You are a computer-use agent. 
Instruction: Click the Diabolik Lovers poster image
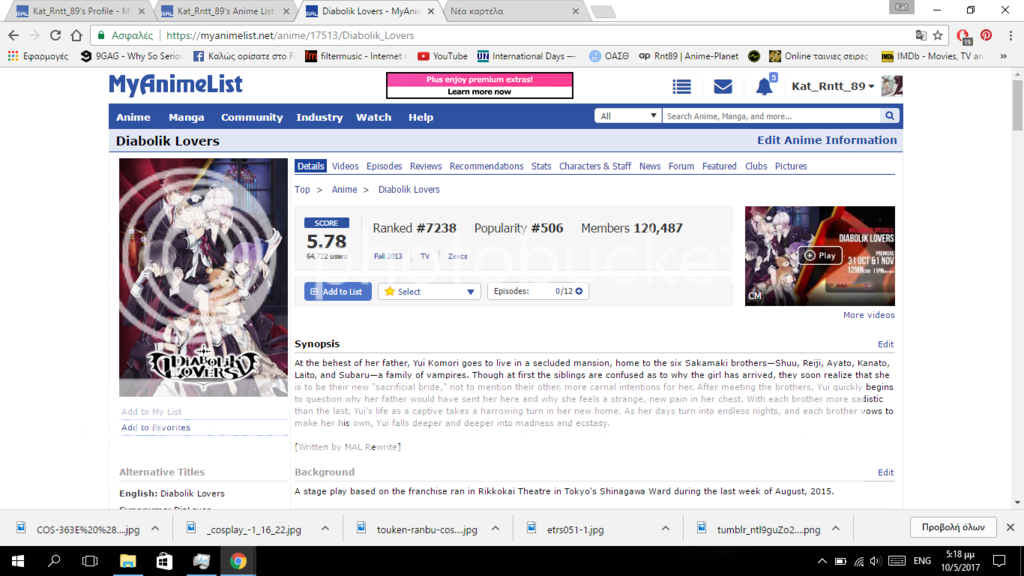(x=203, y=277)
